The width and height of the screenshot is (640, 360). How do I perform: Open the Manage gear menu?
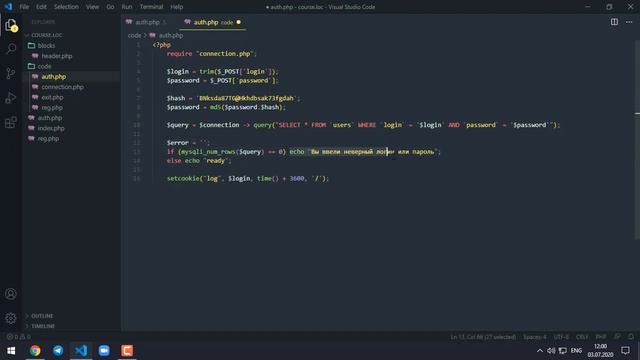[11, 318]
